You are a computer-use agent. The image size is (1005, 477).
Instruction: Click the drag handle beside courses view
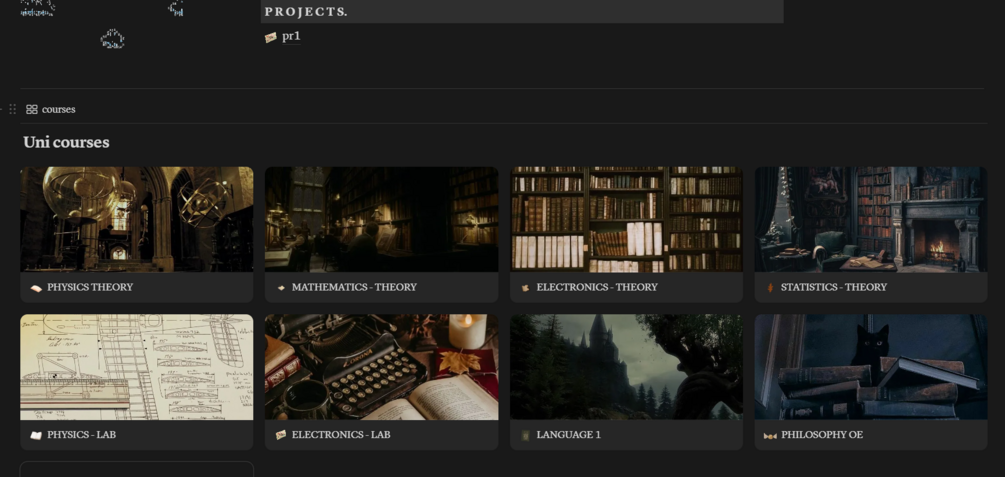pyautogui.click(x=12, y=109)
